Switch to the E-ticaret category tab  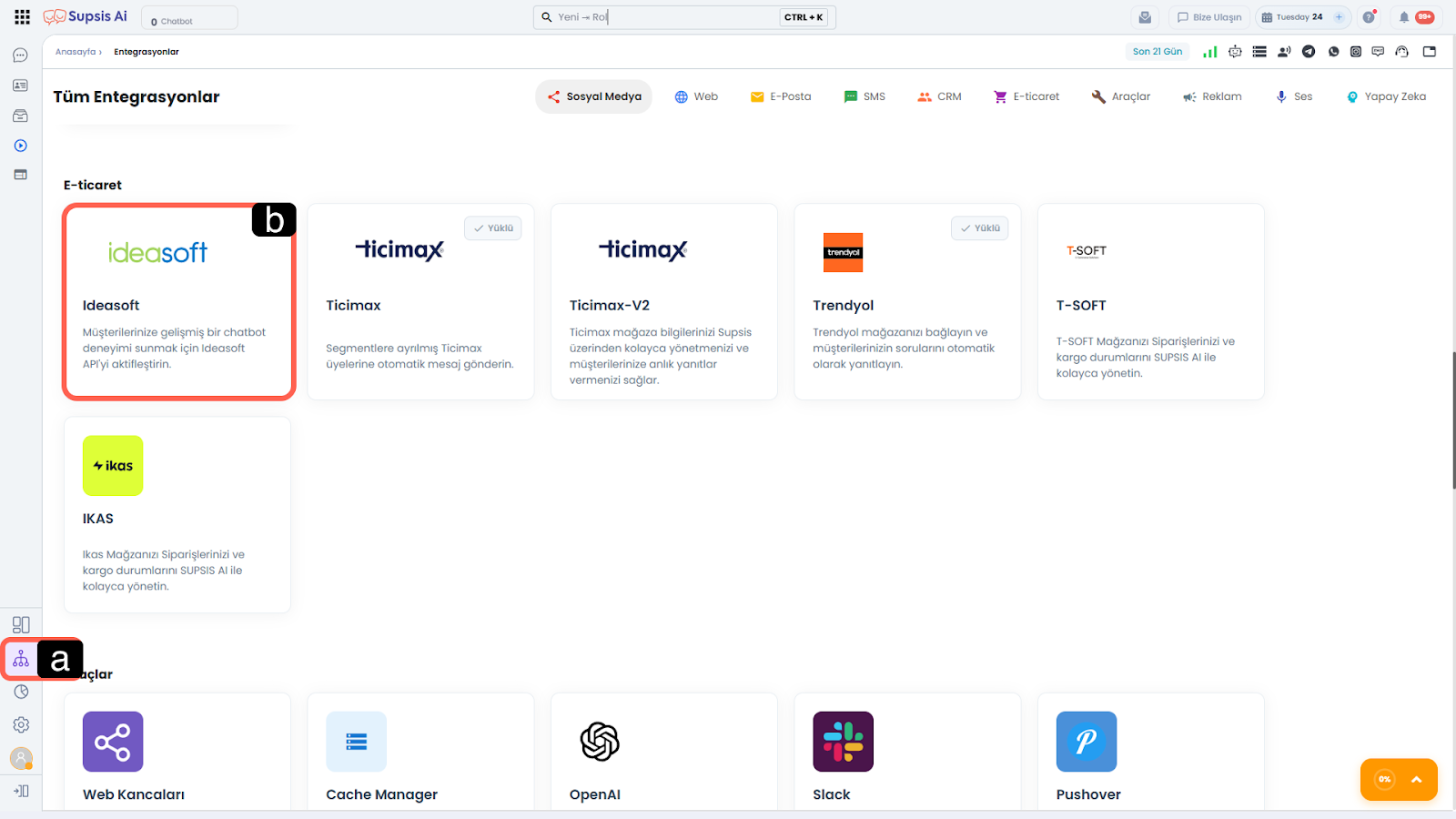[1026, 96]
